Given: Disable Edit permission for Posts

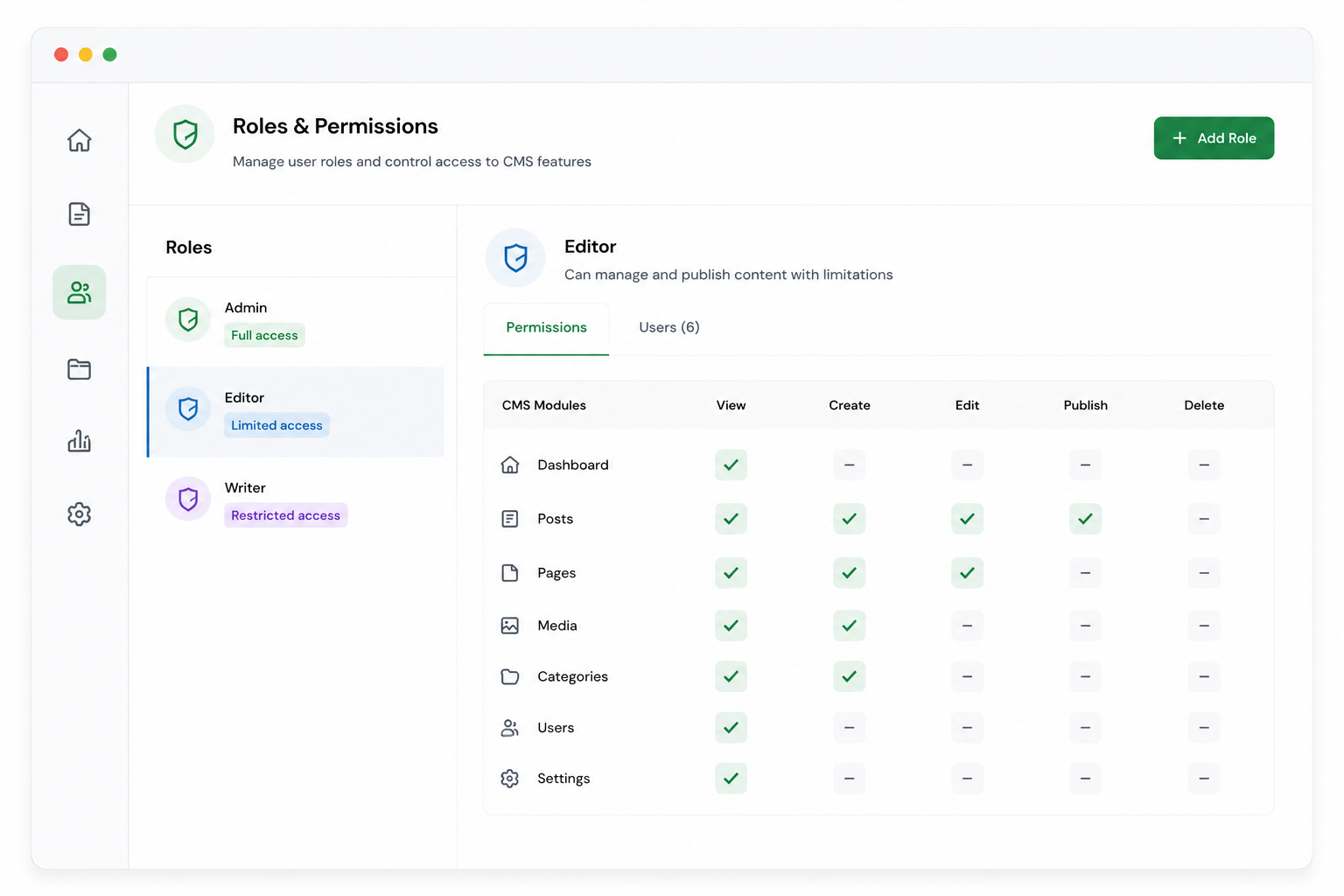Looking at the screenshot, I should (967, 519).
